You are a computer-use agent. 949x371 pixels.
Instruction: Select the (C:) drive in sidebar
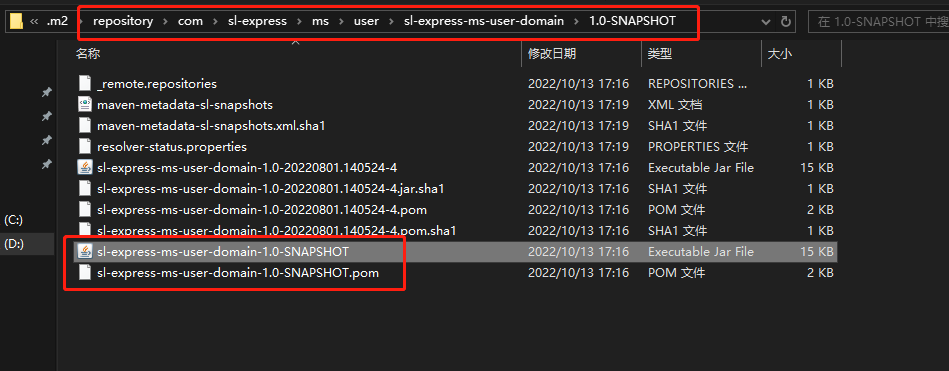13,220
